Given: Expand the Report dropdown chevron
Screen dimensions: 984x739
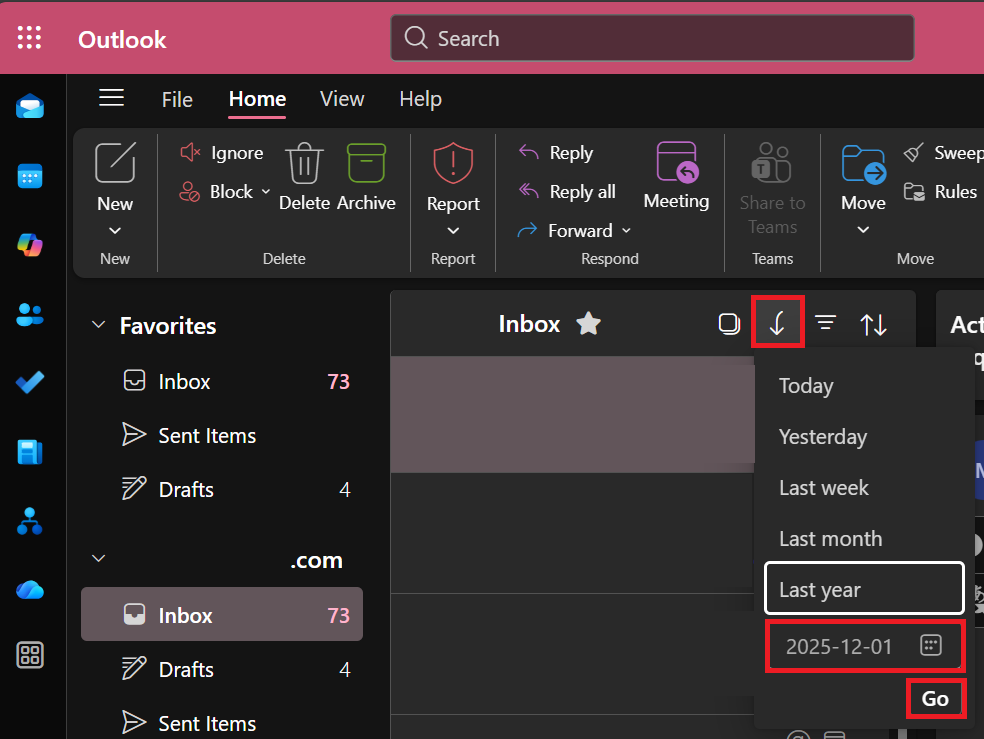Looking at the screenshot, I should click(453, 231).
